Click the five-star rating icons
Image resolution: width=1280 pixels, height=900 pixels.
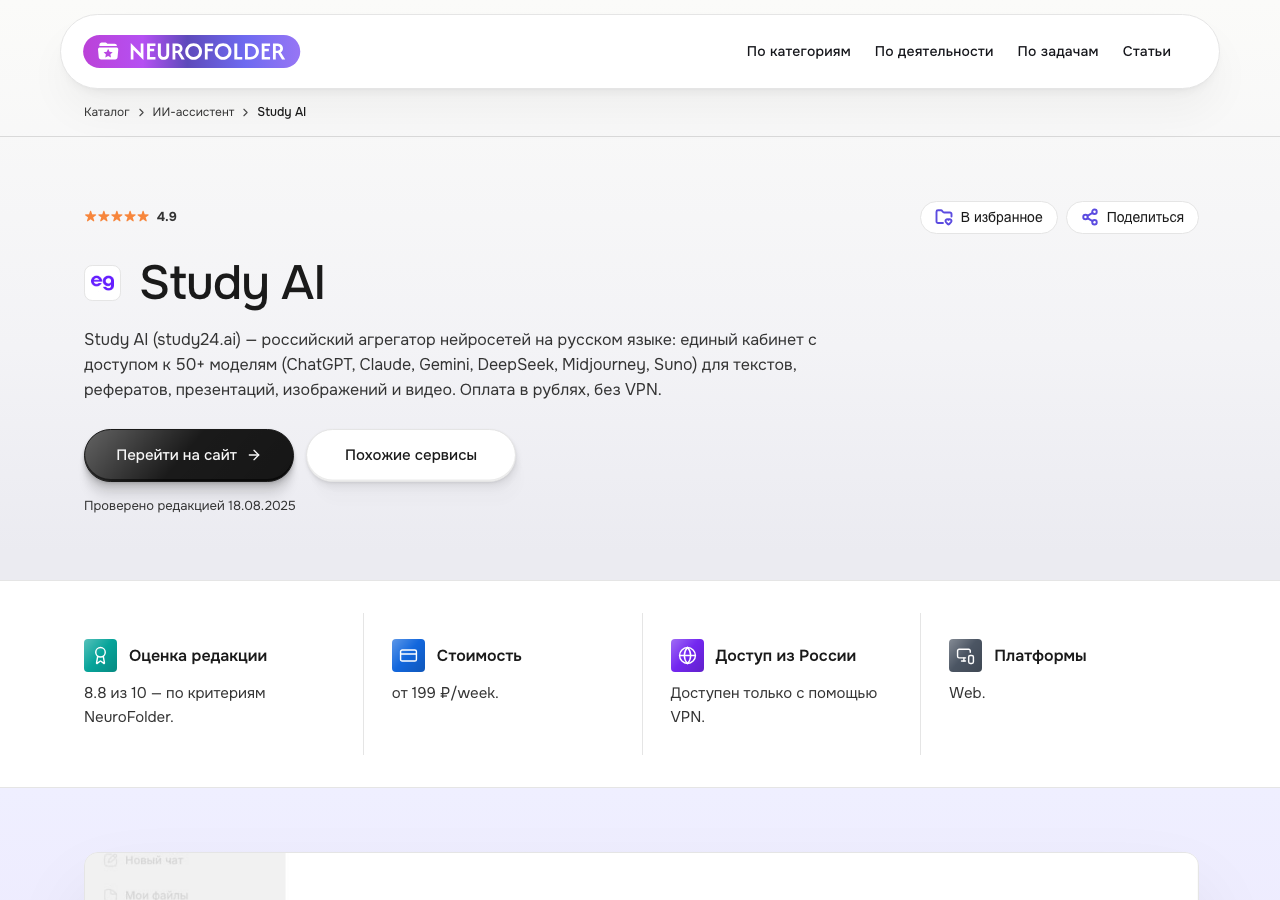point(116,216)
